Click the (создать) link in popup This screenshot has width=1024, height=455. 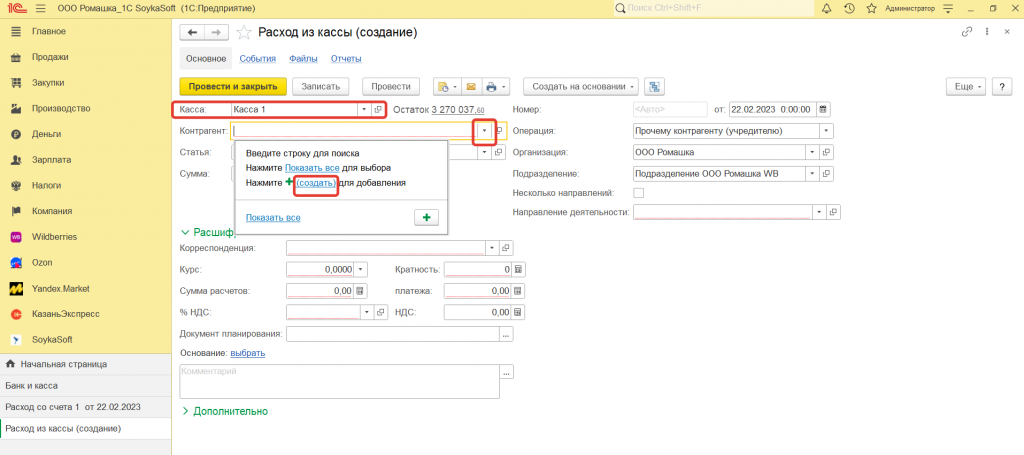[x=316, y=183]
